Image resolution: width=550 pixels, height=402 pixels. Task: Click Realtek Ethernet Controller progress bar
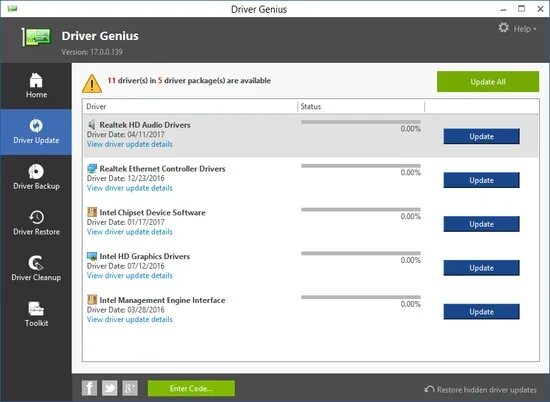[x=361, y=166]
